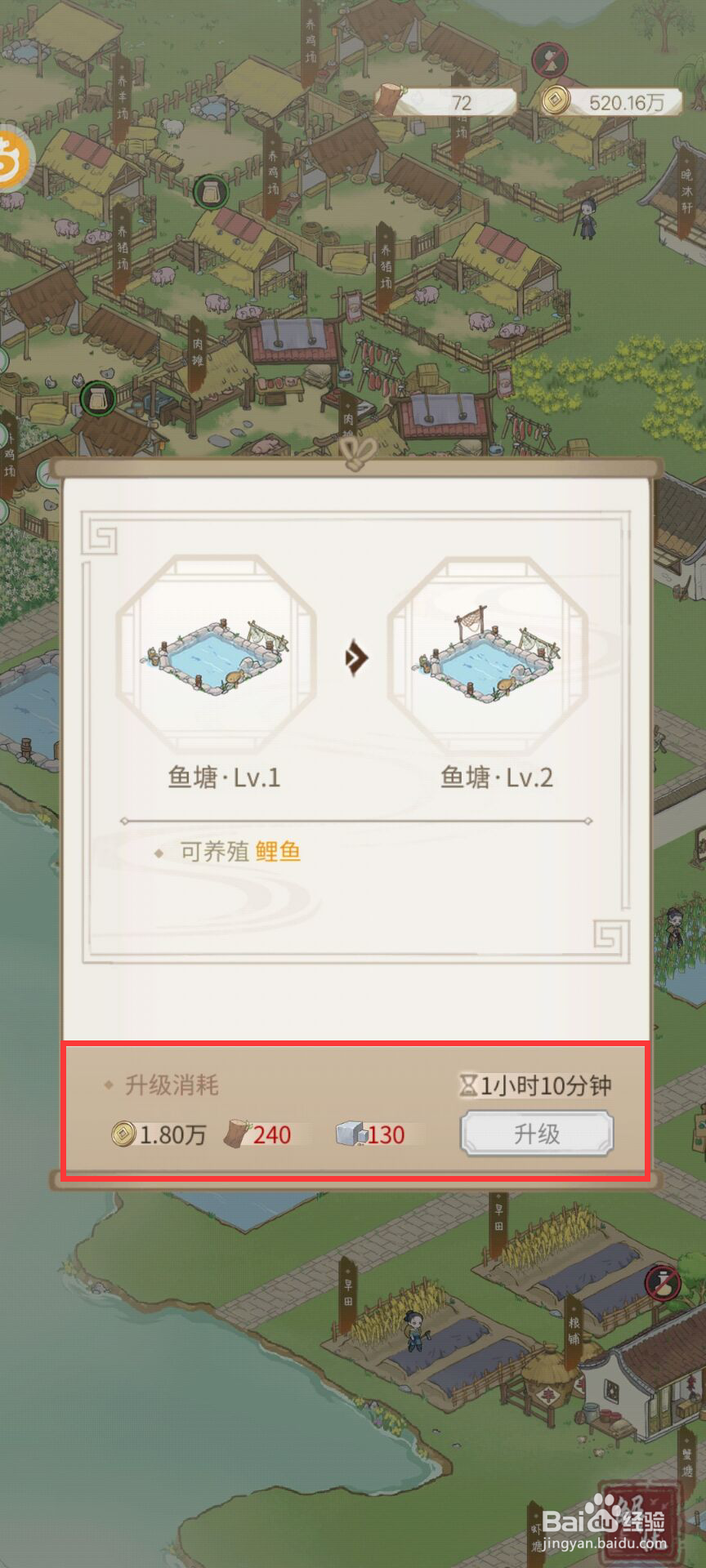Image resolution: width=706 pixels, height=1568 pixels.
Task: Click the arrow between pond levels
Action: pyautogui.click(x=356, y=657)
